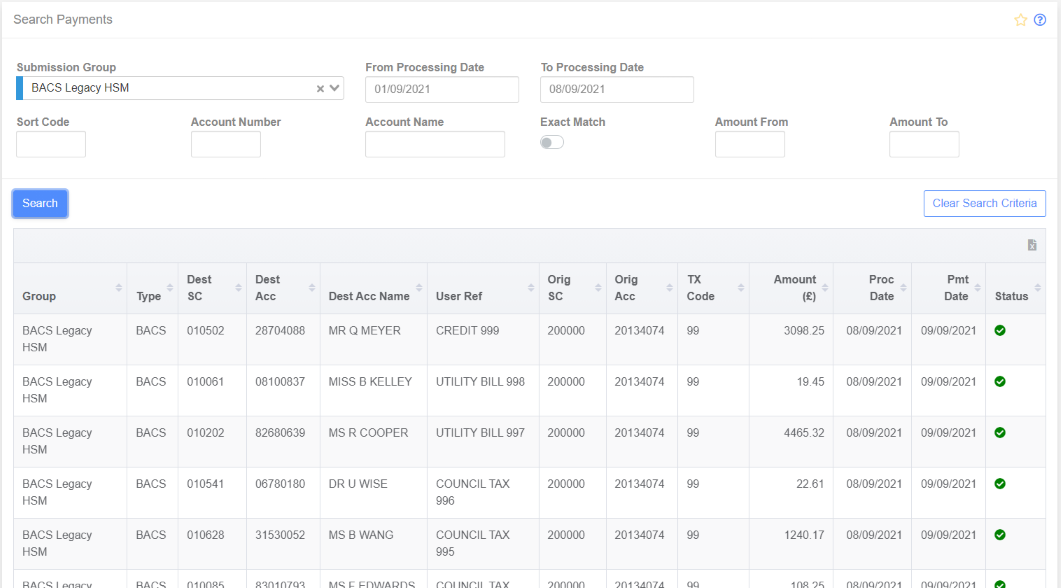
Task: Open the help question mark icon
Action: click(x=1040, y=20)
